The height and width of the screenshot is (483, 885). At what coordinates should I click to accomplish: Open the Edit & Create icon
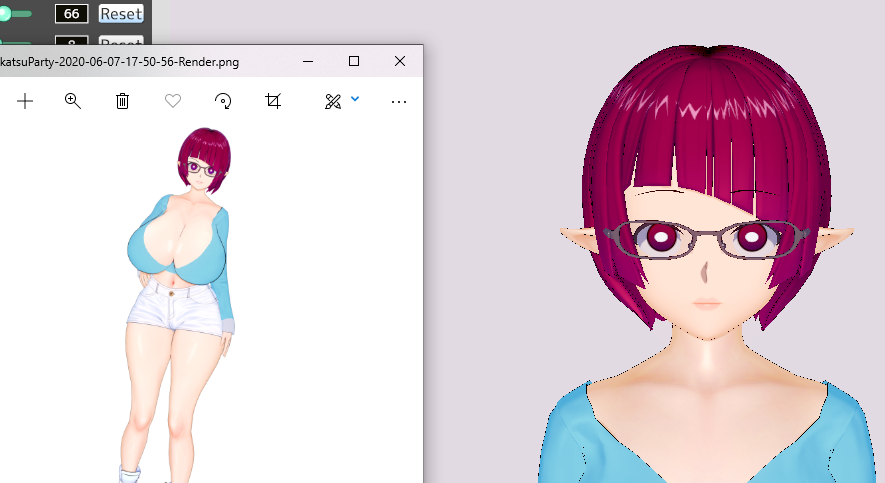tap(333, 102)
